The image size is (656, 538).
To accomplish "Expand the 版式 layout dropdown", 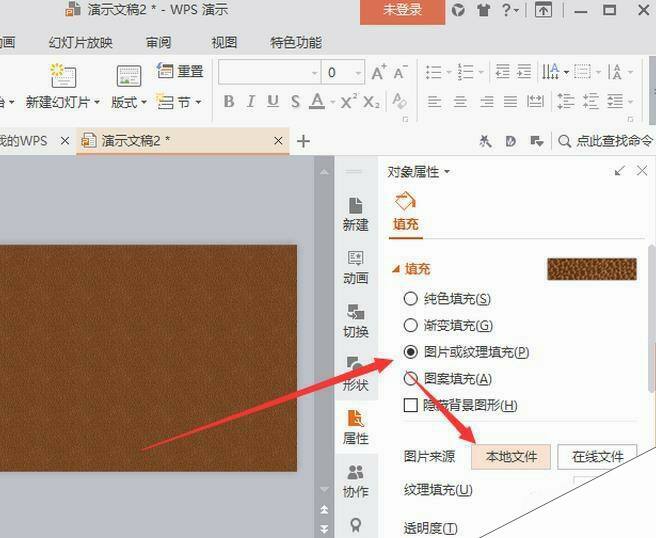I will click(129, 102).
